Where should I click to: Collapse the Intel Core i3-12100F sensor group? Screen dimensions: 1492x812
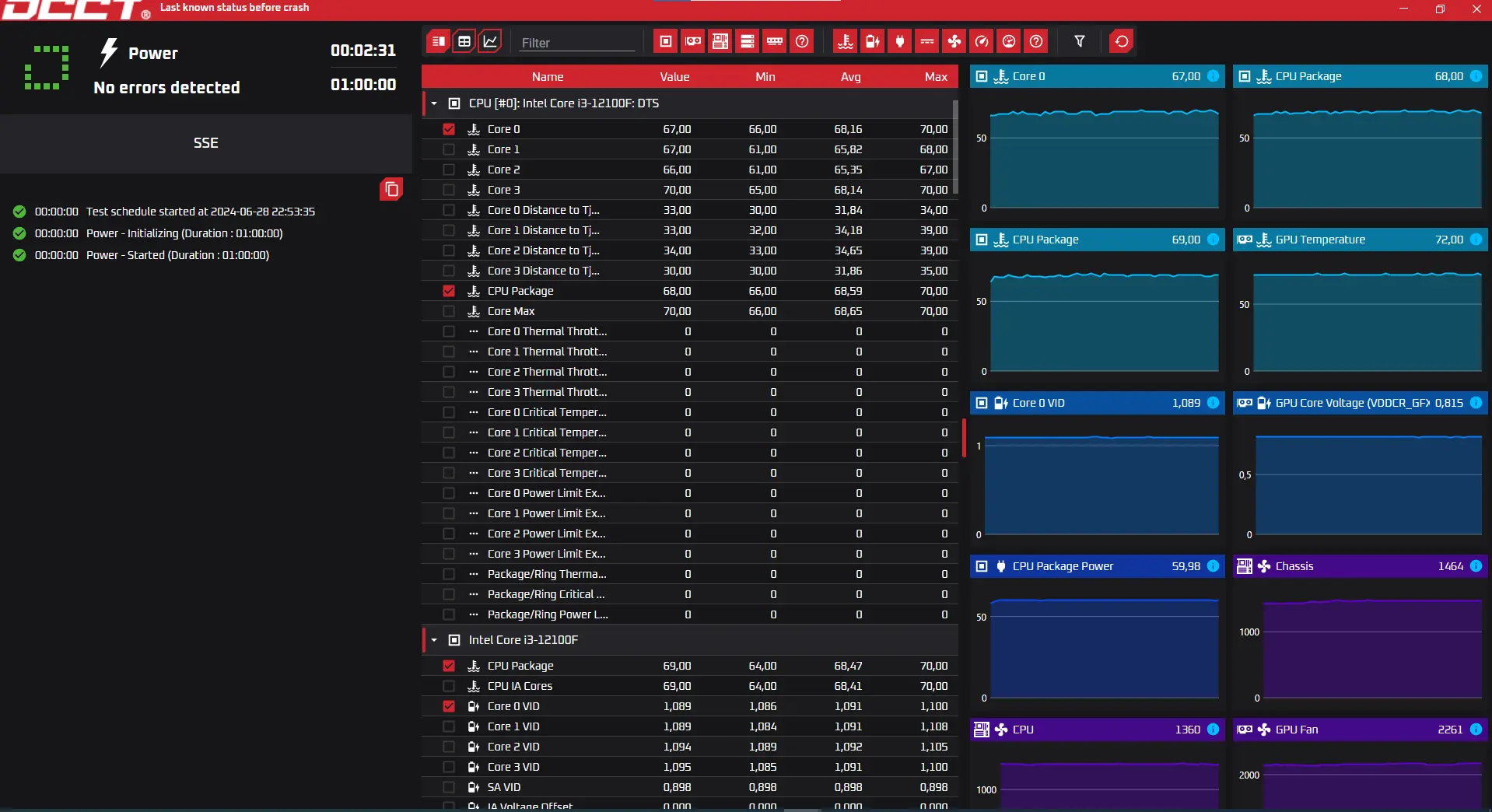[434, 640]
